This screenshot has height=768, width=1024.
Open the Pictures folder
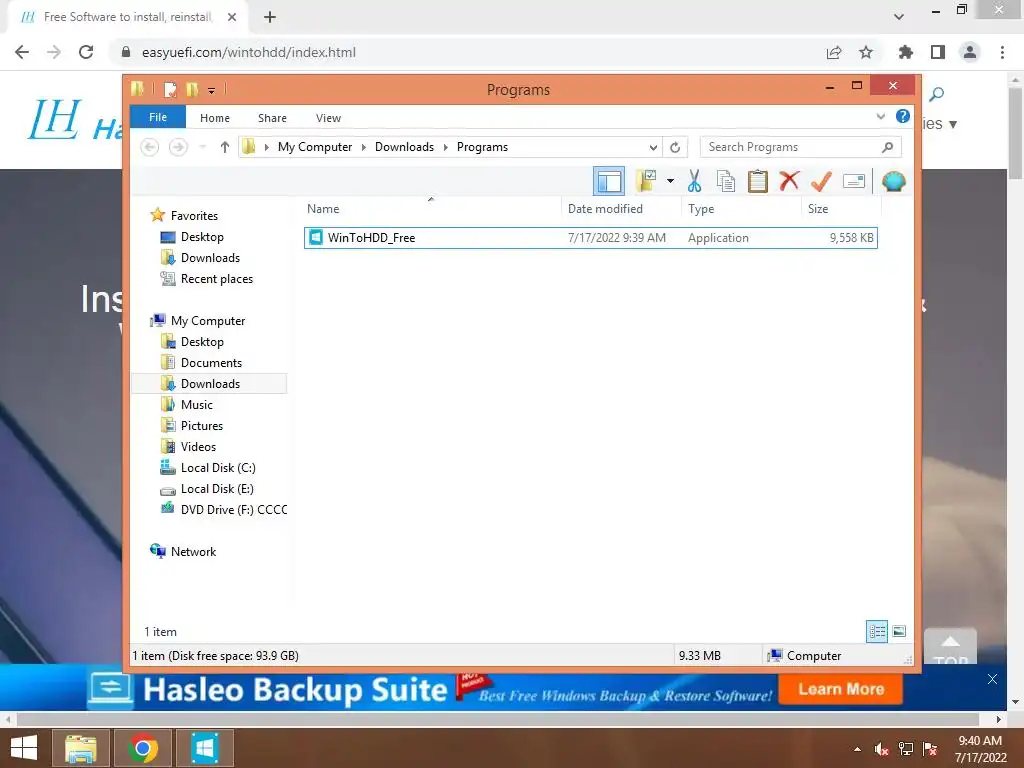tap(202, 425)
